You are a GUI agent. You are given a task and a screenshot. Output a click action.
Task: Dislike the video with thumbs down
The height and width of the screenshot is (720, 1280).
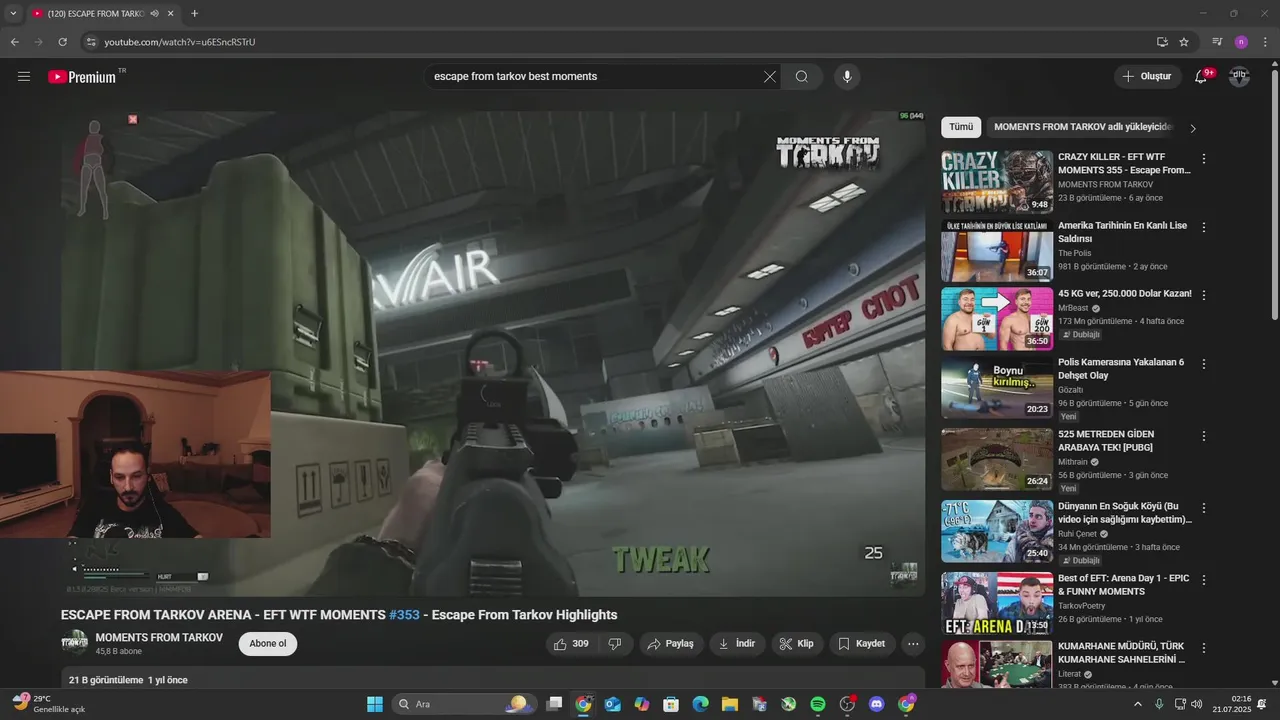point(616,644)
